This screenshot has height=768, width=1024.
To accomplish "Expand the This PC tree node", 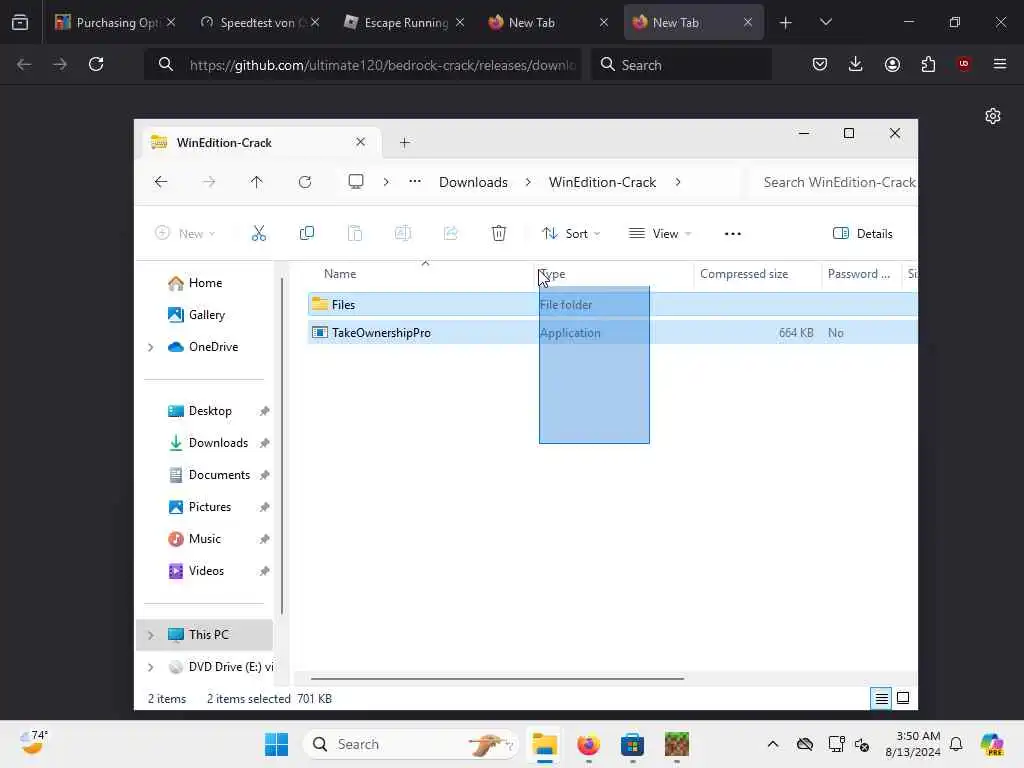I will (x=151, y=635).
